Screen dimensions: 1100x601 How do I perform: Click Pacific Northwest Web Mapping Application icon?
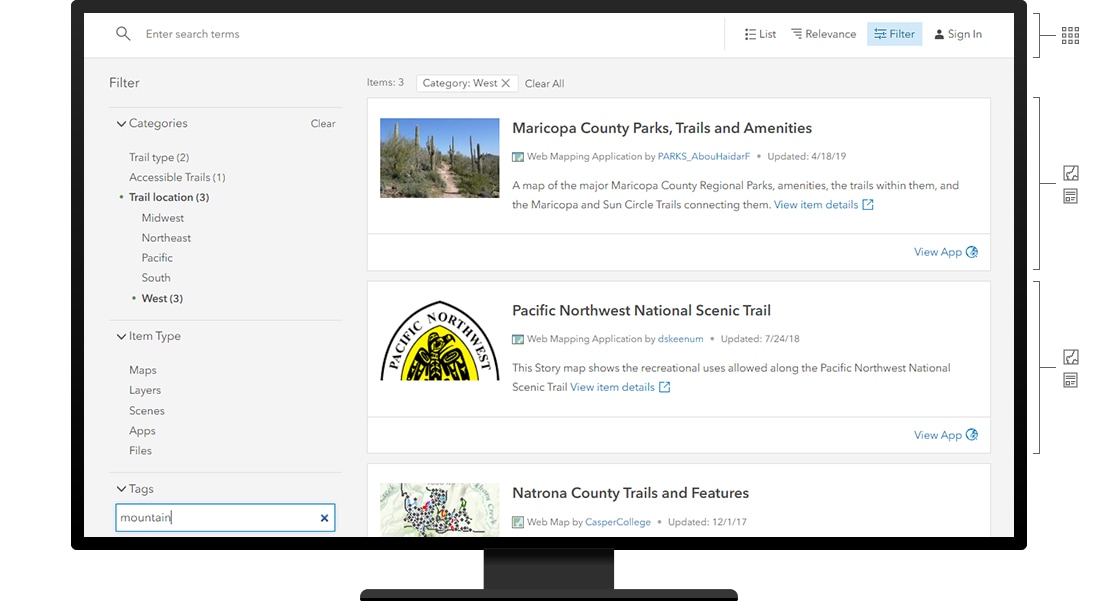pos(518,339)
